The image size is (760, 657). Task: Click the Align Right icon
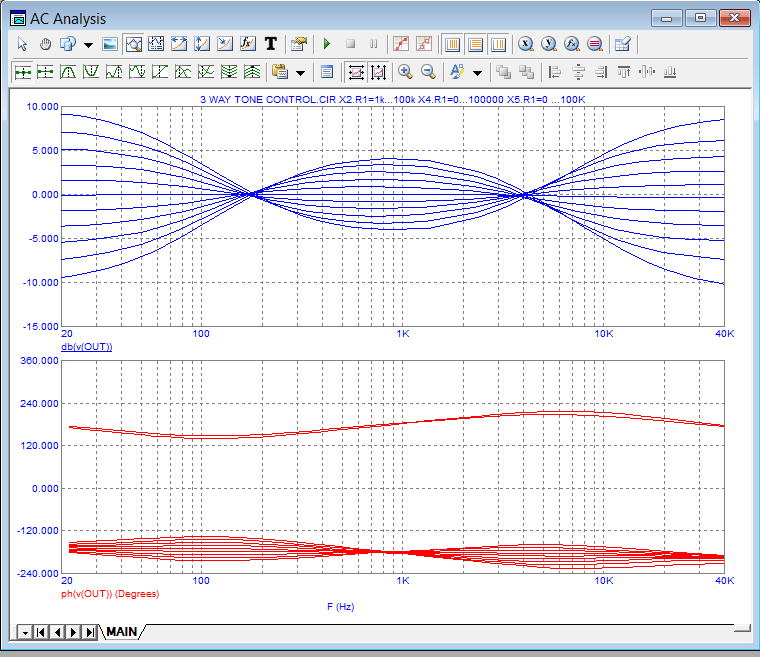601,72
